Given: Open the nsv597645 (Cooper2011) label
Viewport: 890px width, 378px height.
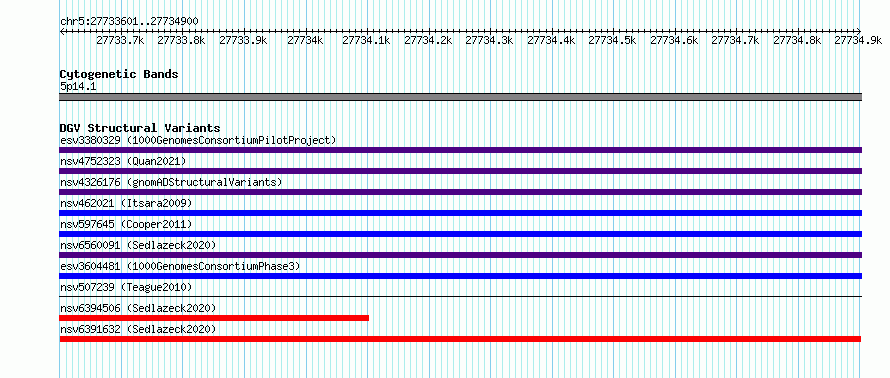Looking at the screenshot, I should (x=126, y=224).
